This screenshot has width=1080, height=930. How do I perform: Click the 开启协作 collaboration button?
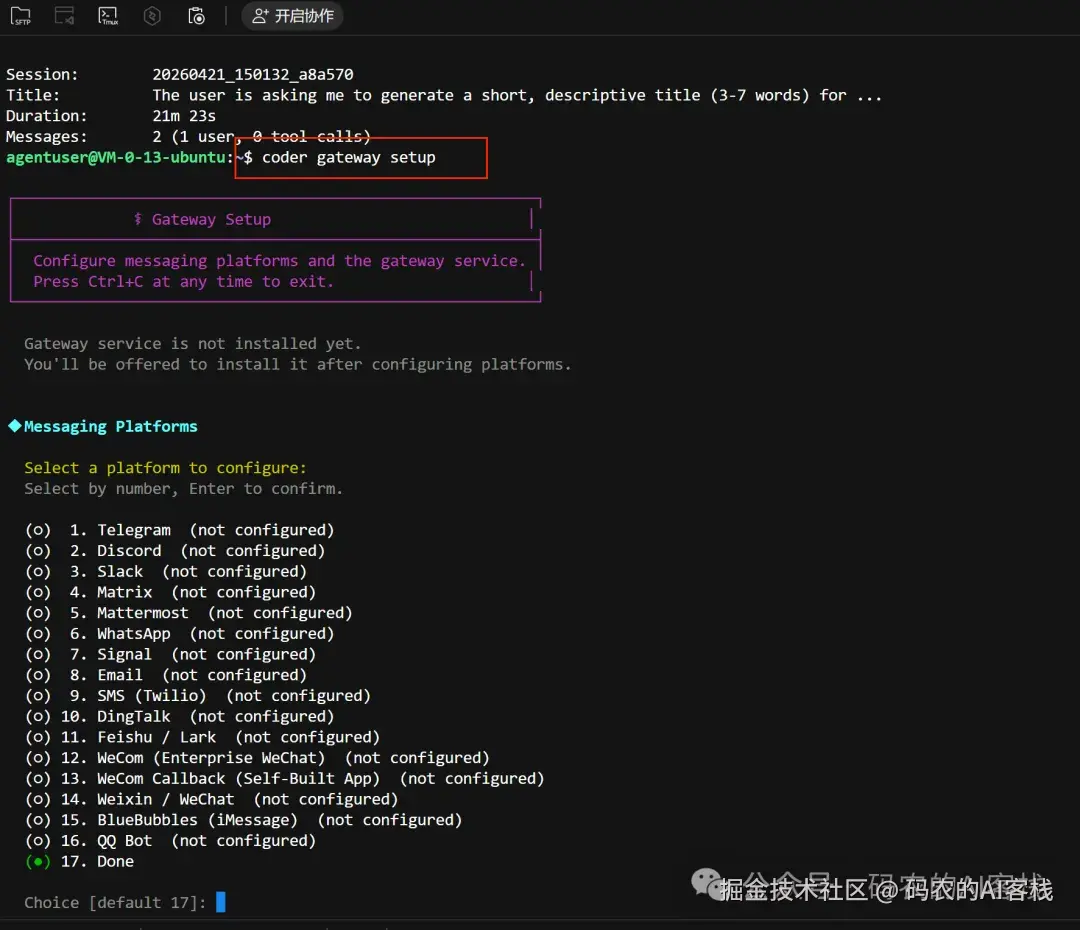(x=293, y=16)
